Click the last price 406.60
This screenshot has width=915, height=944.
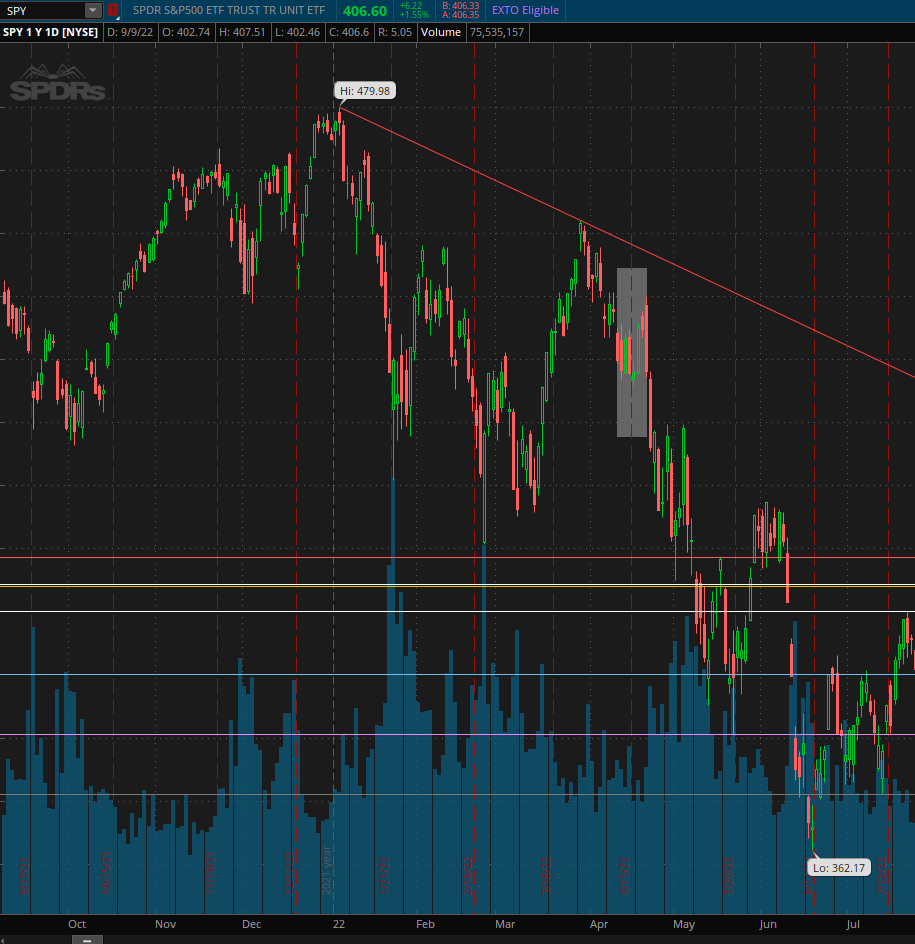(365, 11)
